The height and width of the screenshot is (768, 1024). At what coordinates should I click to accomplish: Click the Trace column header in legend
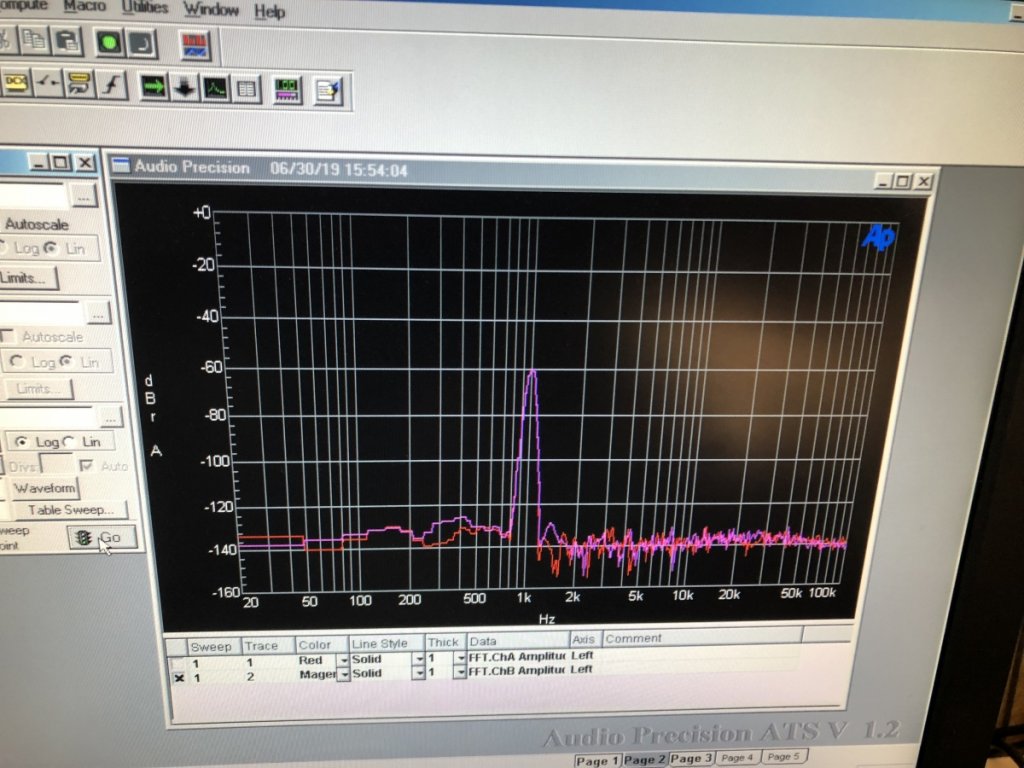267,646
